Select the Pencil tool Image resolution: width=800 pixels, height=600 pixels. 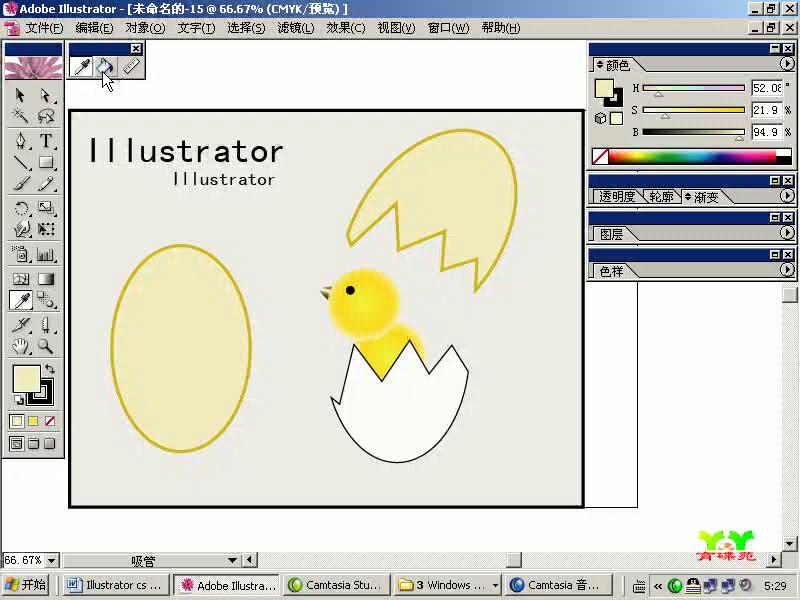46,184
